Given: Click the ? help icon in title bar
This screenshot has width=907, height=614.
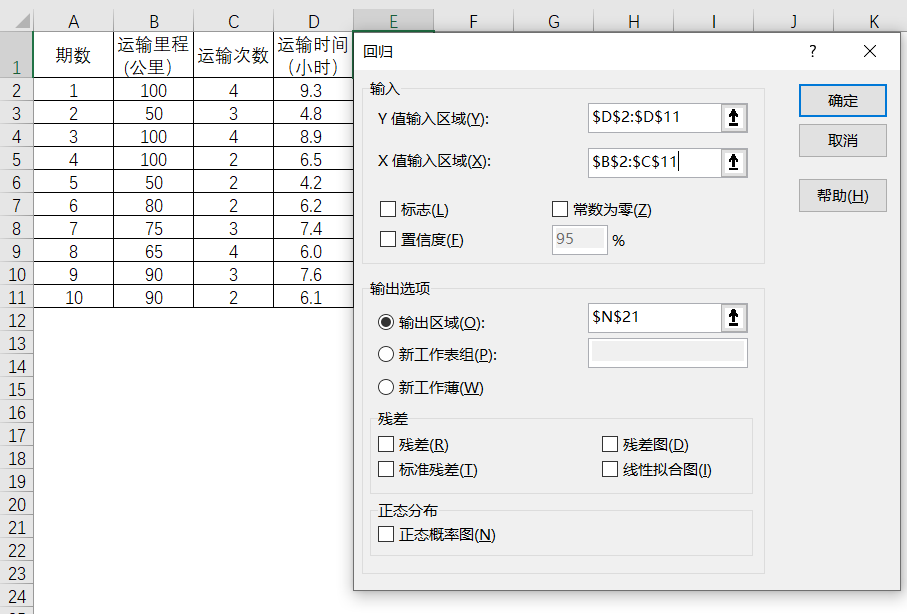Looking at the screenshot, I should tap(812, 51).
